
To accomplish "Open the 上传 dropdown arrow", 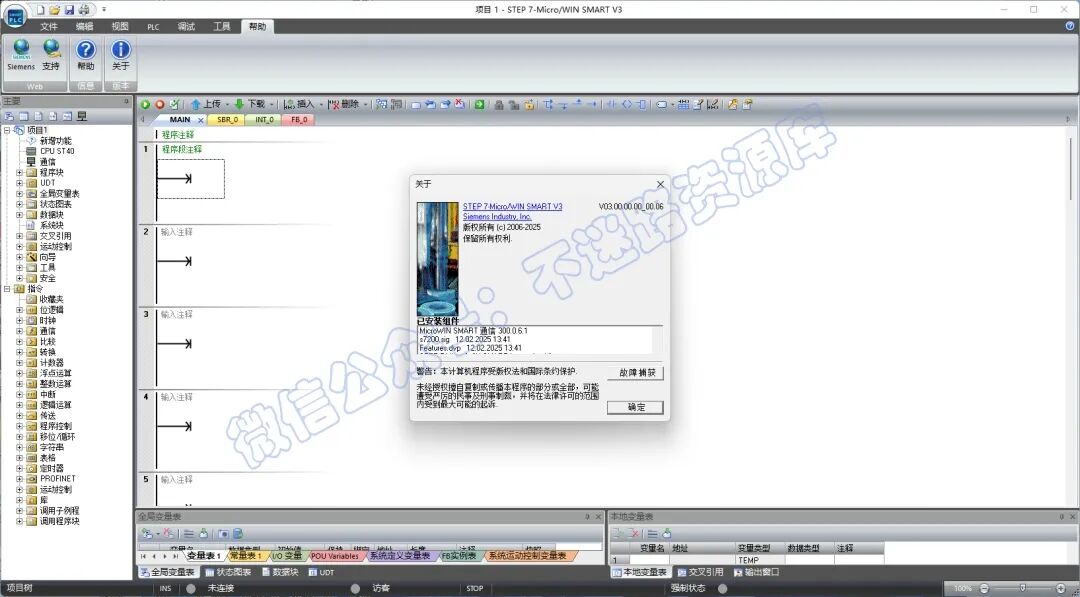I will (227, 105).
